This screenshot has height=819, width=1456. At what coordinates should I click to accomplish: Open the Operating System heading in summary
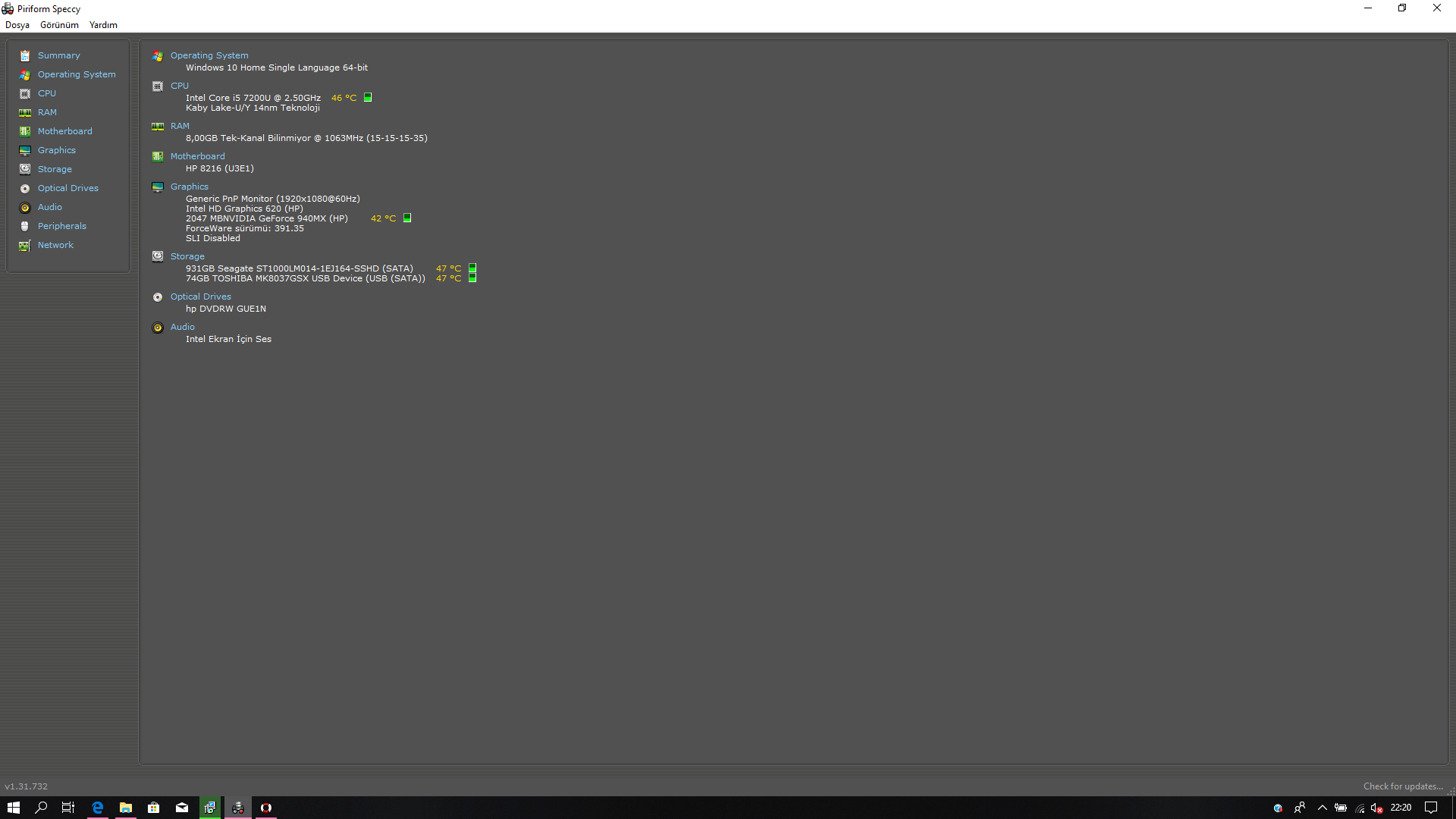pos(209,55)
